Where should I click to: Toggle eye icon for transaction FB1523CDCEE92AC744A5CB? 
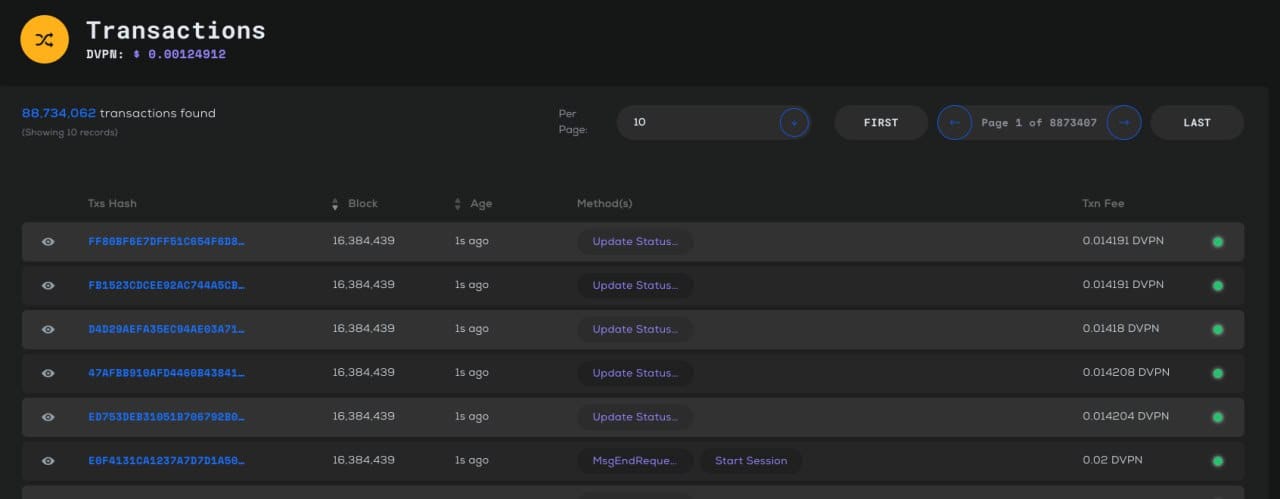pyautogui.click(x=48, y=286)
